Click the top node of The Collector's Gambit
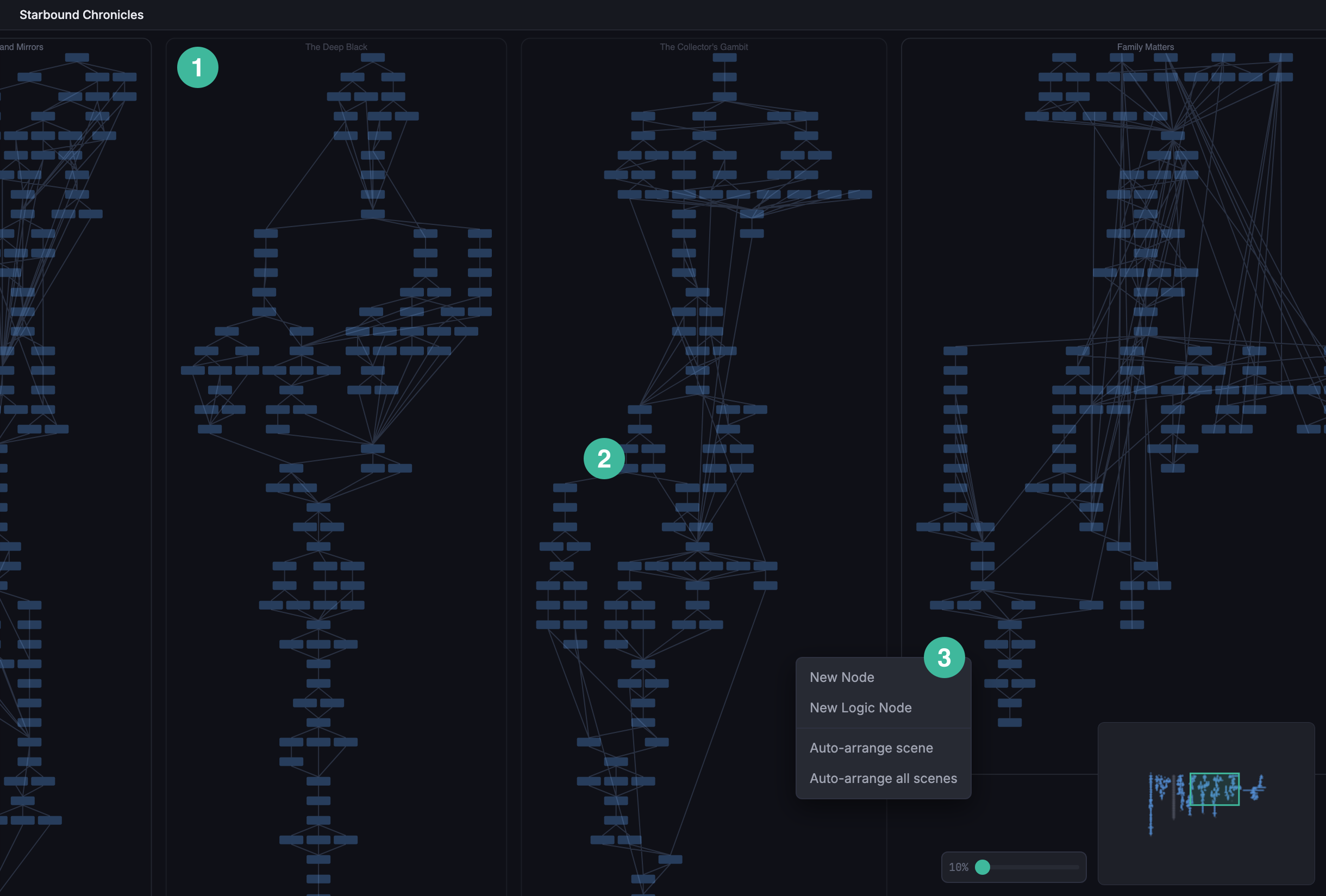The image size is (1326, 896). (724, 58)
